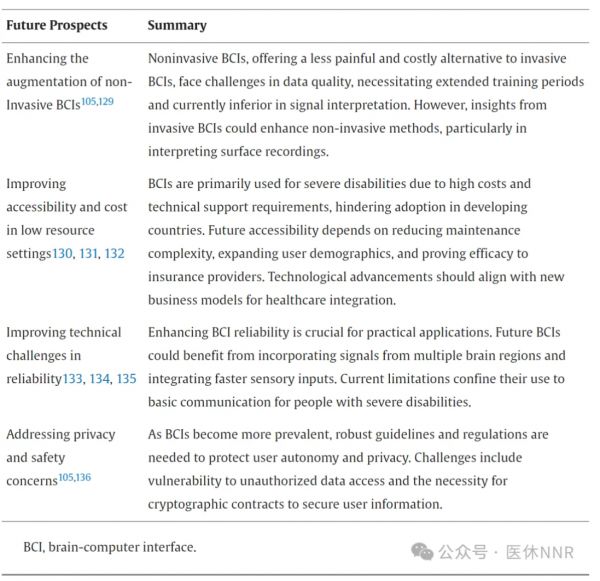Open citation 105 next to safety concerns

point(66,475)
